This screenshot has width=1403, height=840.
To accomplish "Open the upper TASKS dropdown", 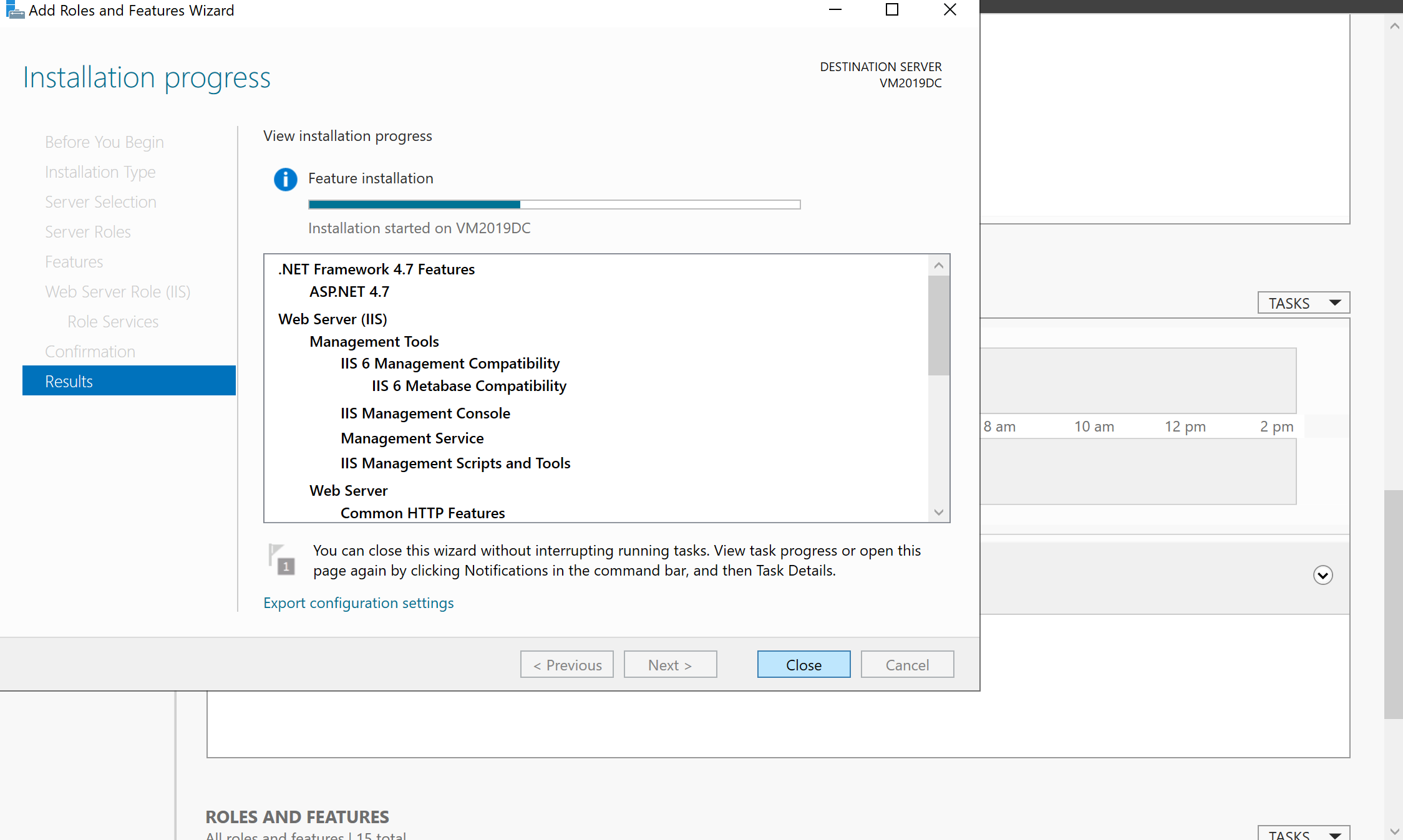I will pyautogui.click(x=1303, y=303).
